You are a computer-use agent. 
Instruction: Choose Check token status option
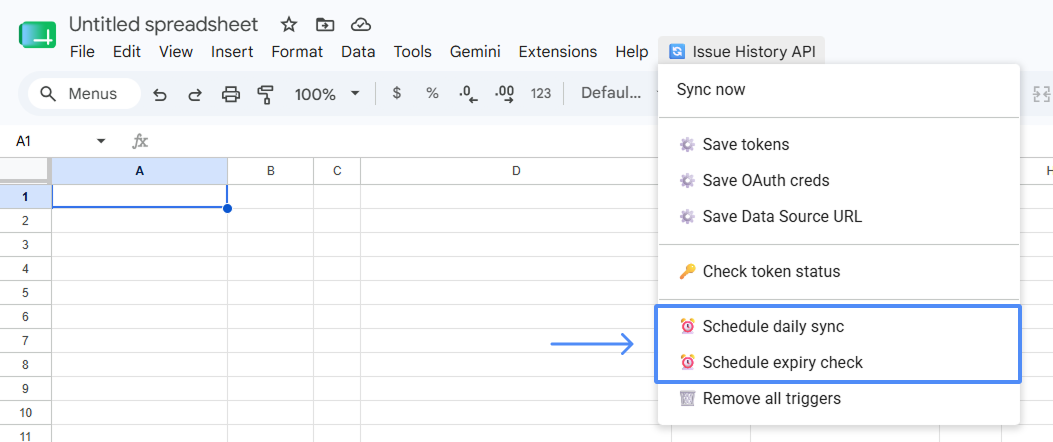839,272
